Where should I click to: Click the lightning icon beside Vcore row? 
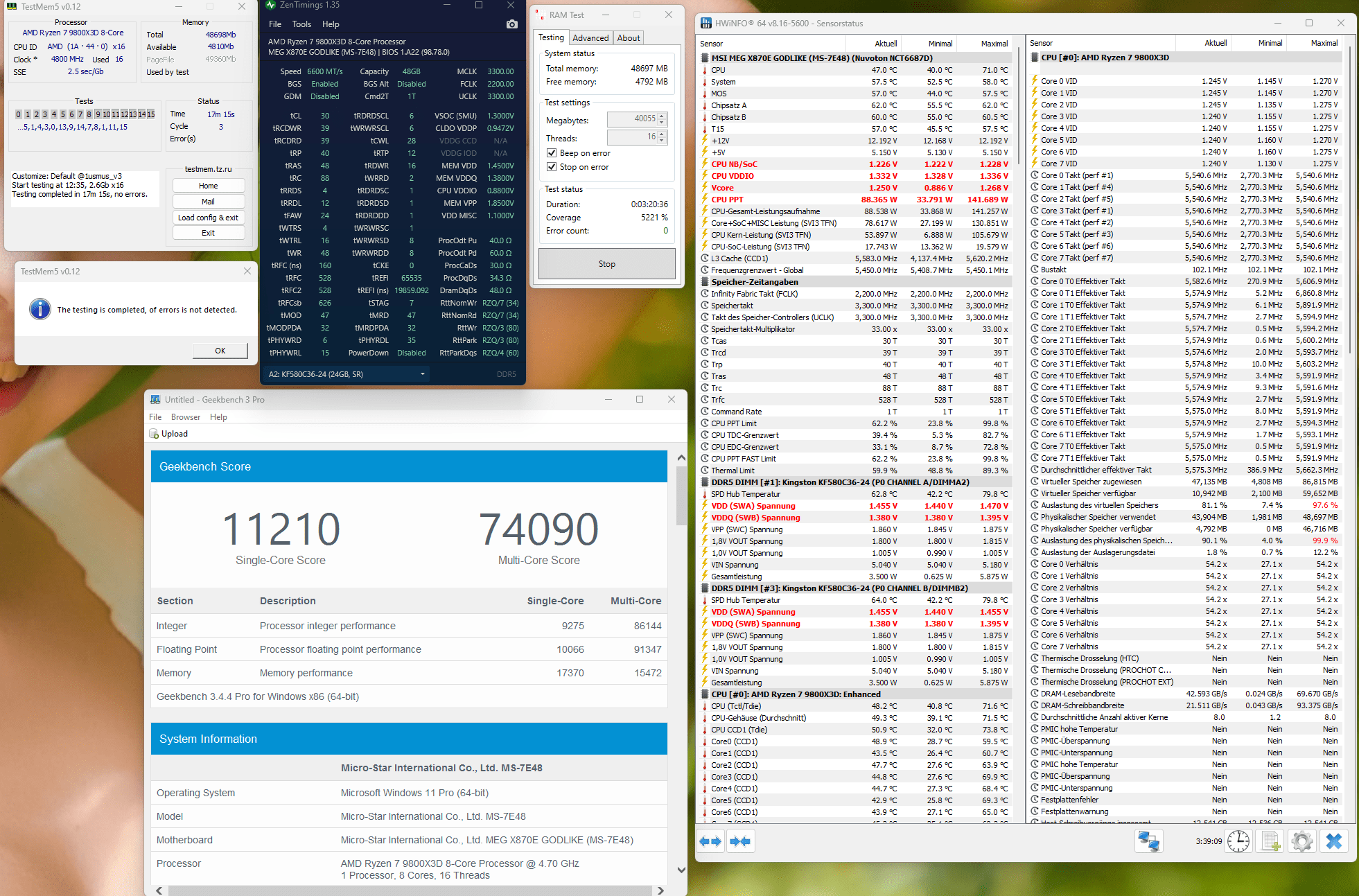click(705, 188)
